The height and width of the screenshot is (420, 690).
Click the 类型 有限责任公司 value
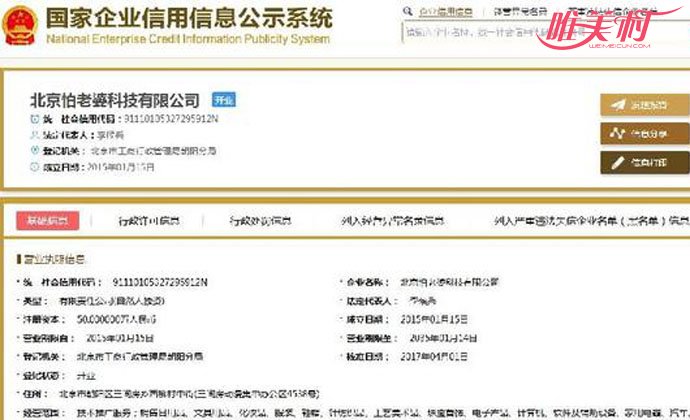click(x=112, y=301)
